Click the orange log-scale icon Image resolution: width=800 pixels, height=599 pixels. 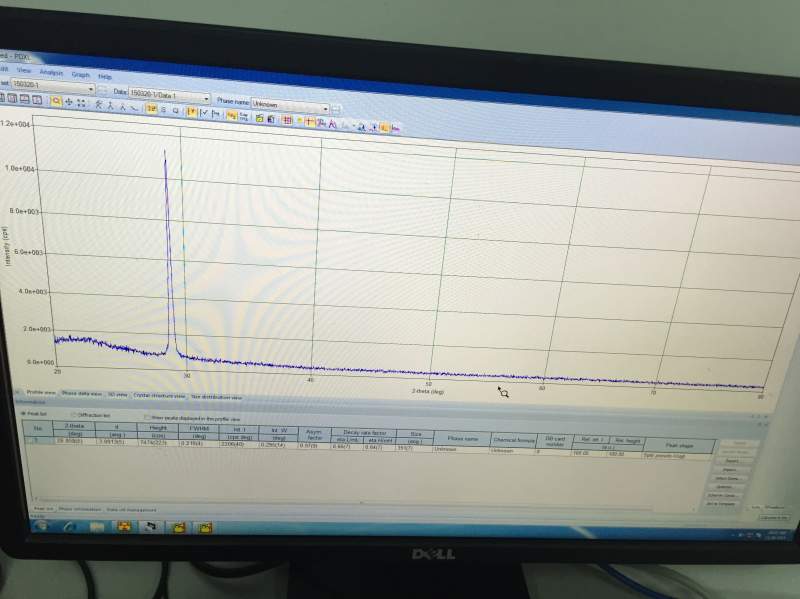click(231, 115)
